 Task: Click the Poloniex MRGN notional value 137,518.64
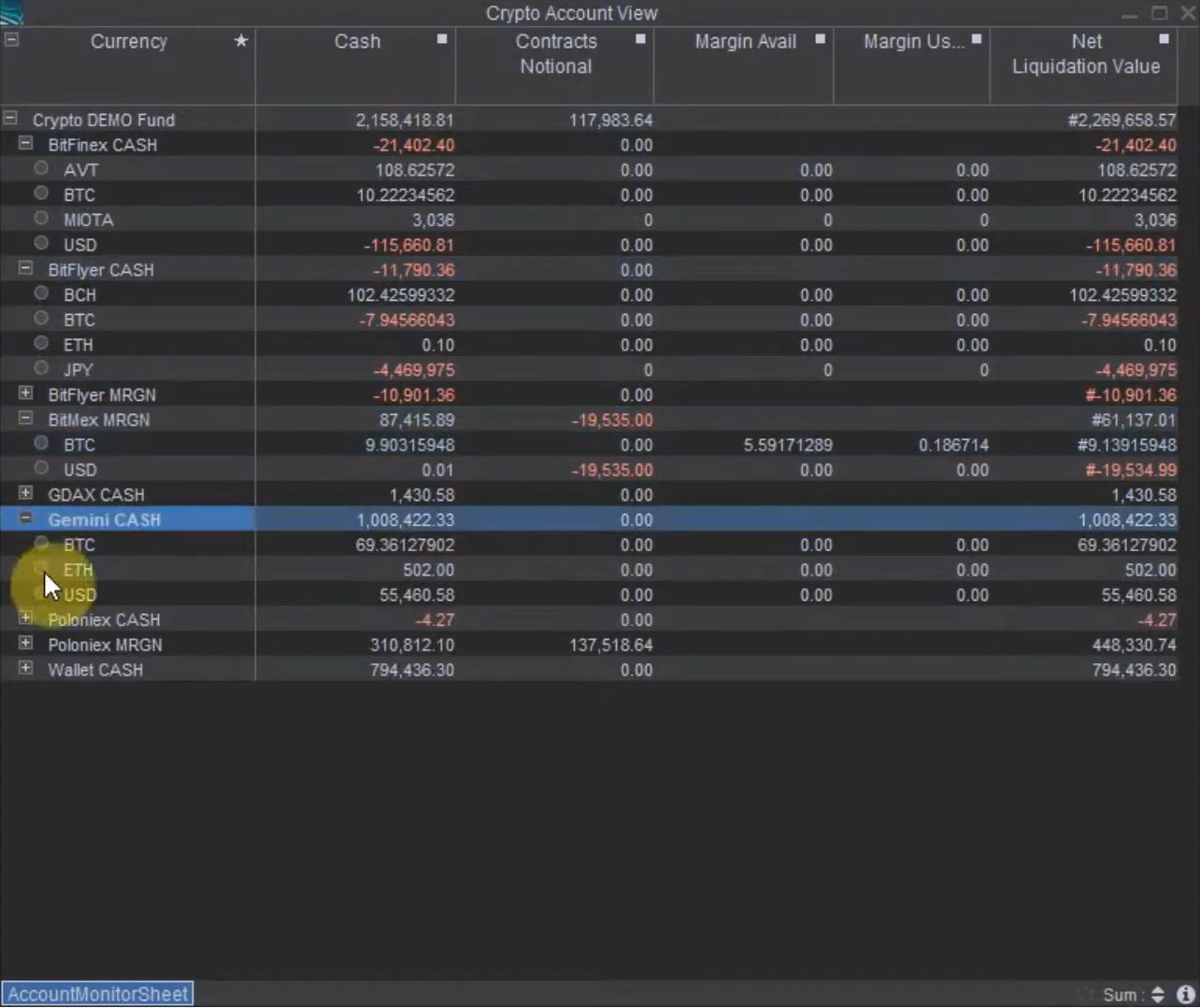610,645
